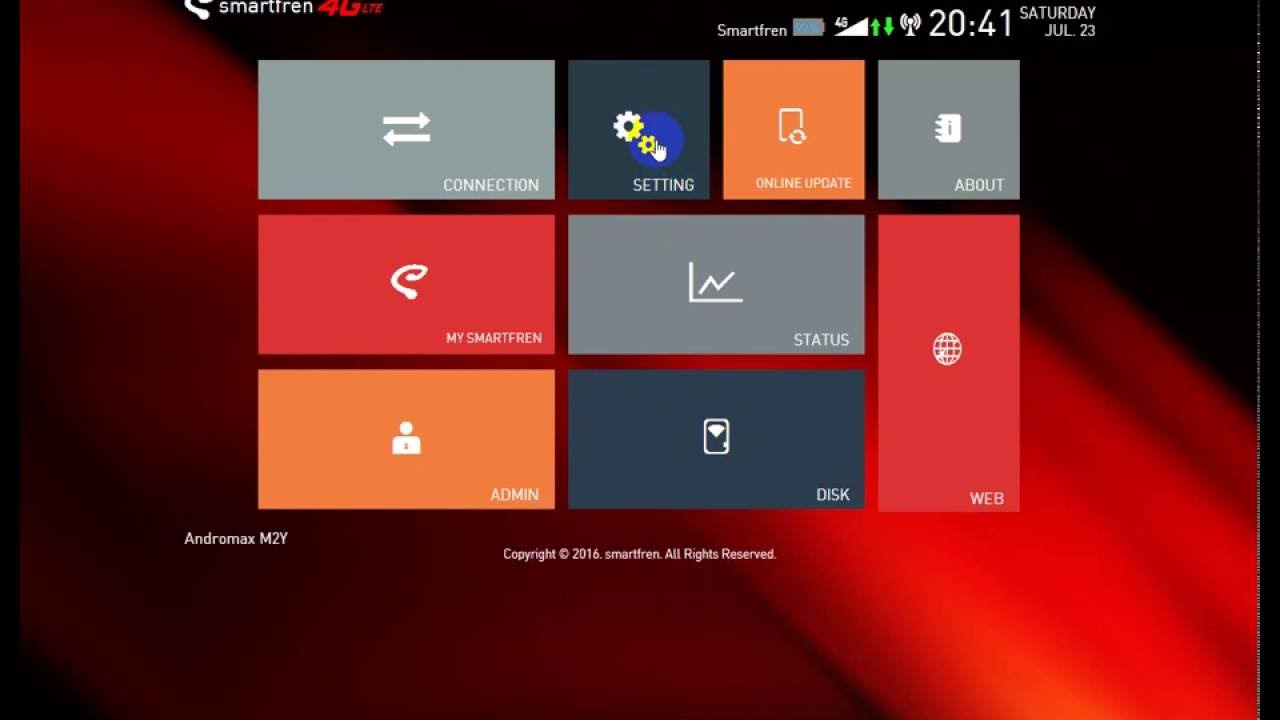
Task: Click the DISK label text
Action: coord(833,495)
